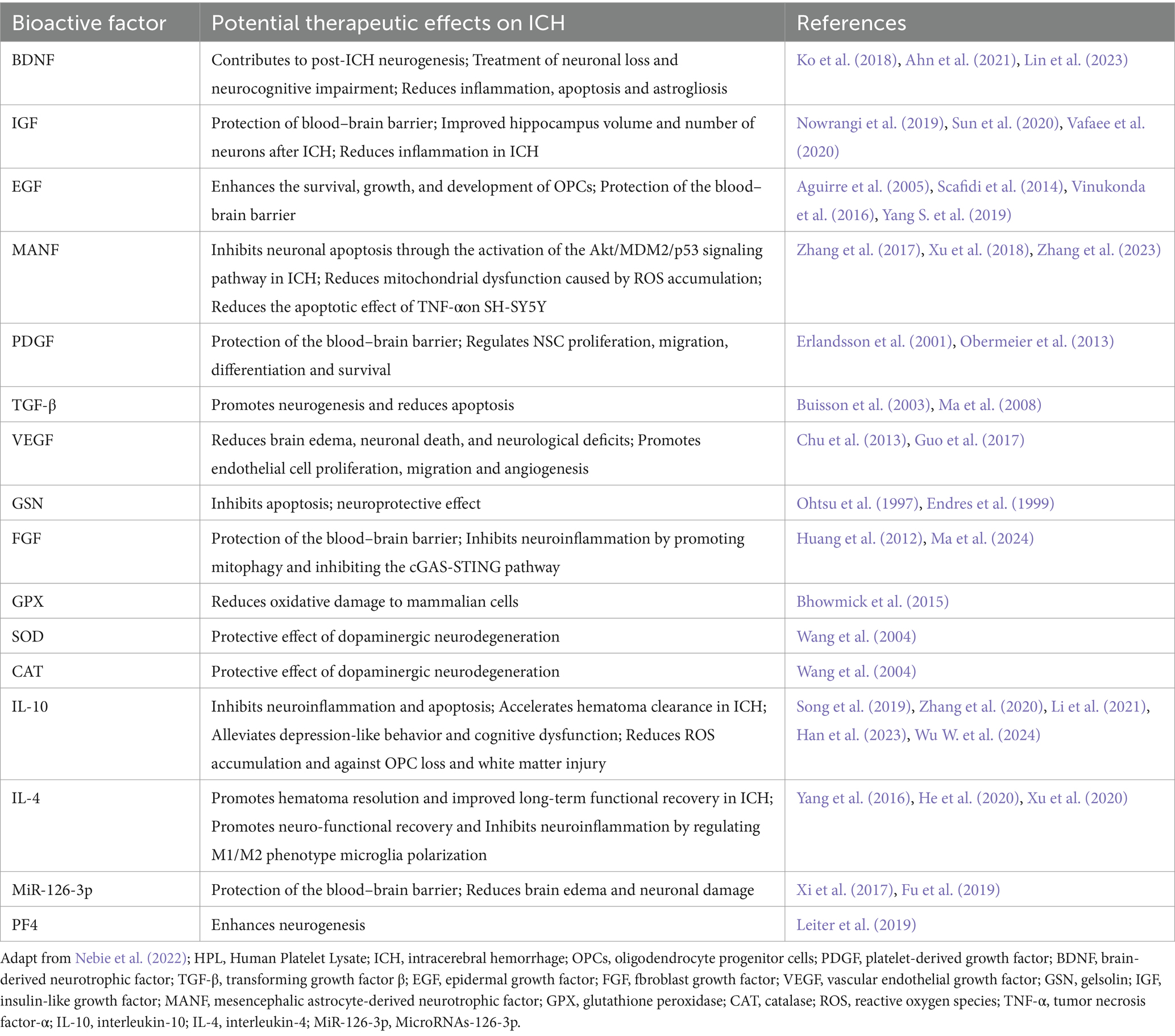
Task: Open the Fu et al. (2019) reference
Action: (950, 890)
